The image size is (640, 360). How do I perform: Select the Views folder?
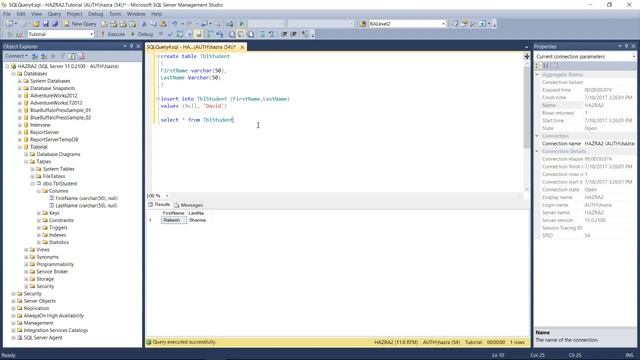tap(43, 250)
